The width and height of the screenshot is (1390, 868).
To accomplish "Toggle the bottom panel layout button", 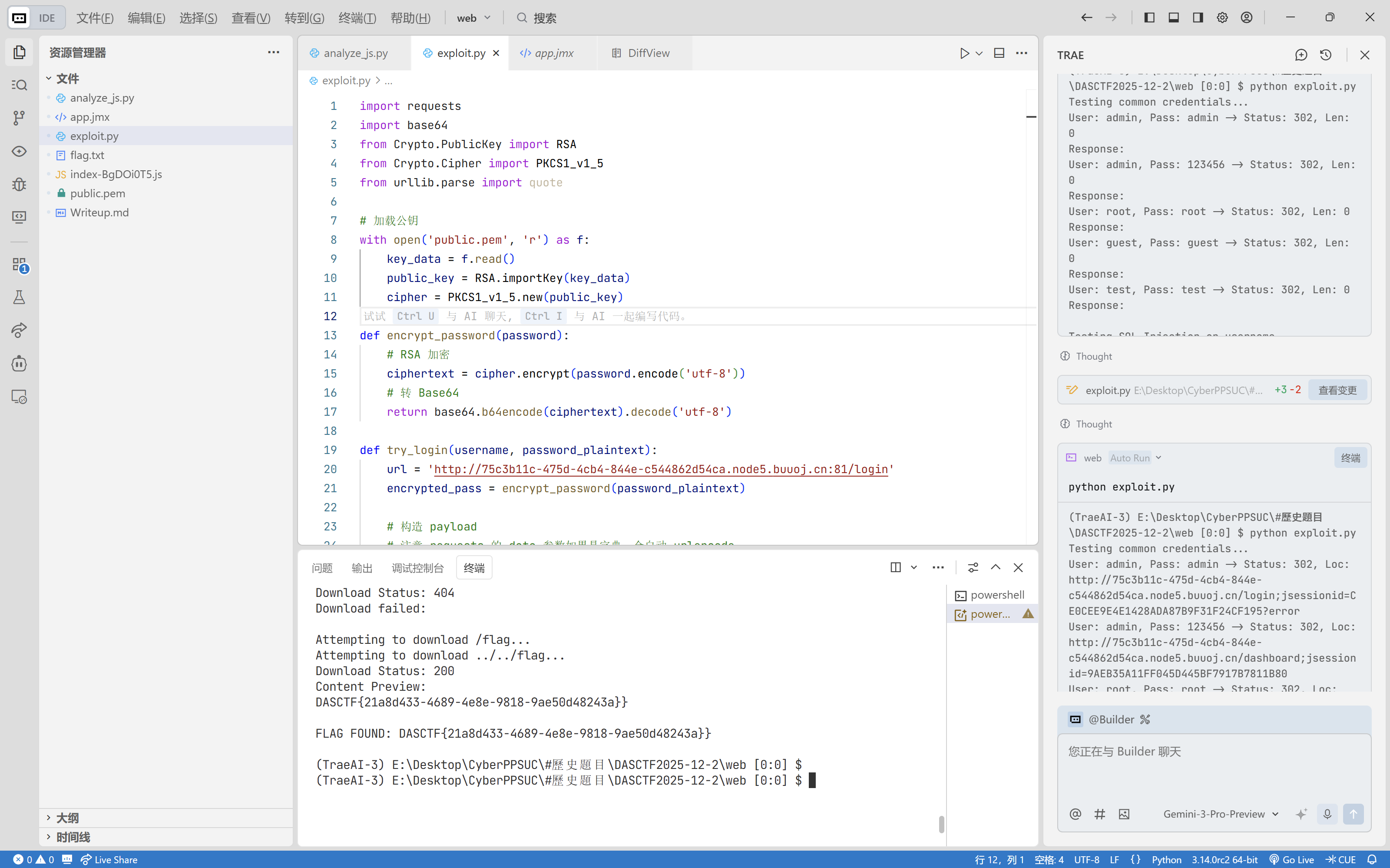I will click(1174, 18).
